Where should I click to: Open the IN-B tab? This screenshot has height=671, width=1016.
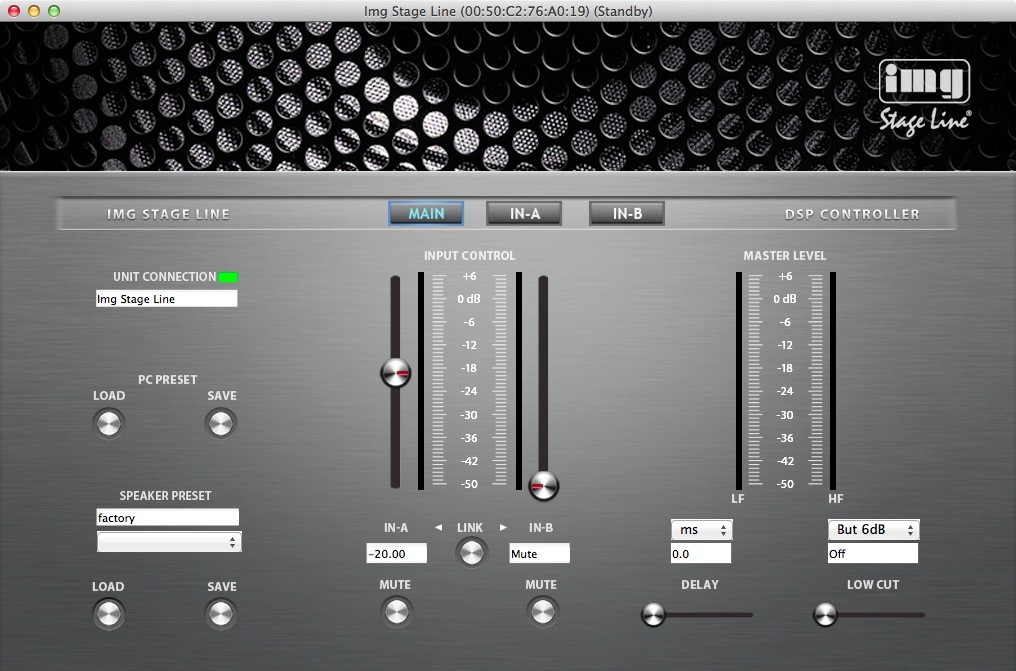[x=627, y=214]
